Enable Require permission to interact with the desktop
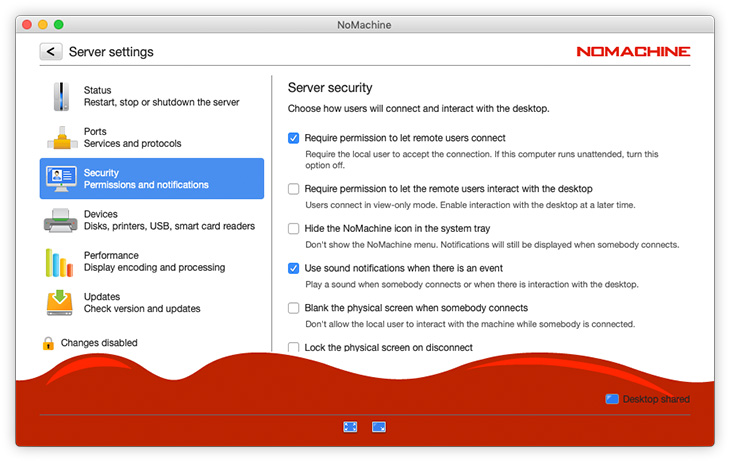Viewport: 730px width, 461px height. click(x=294, y=188)
